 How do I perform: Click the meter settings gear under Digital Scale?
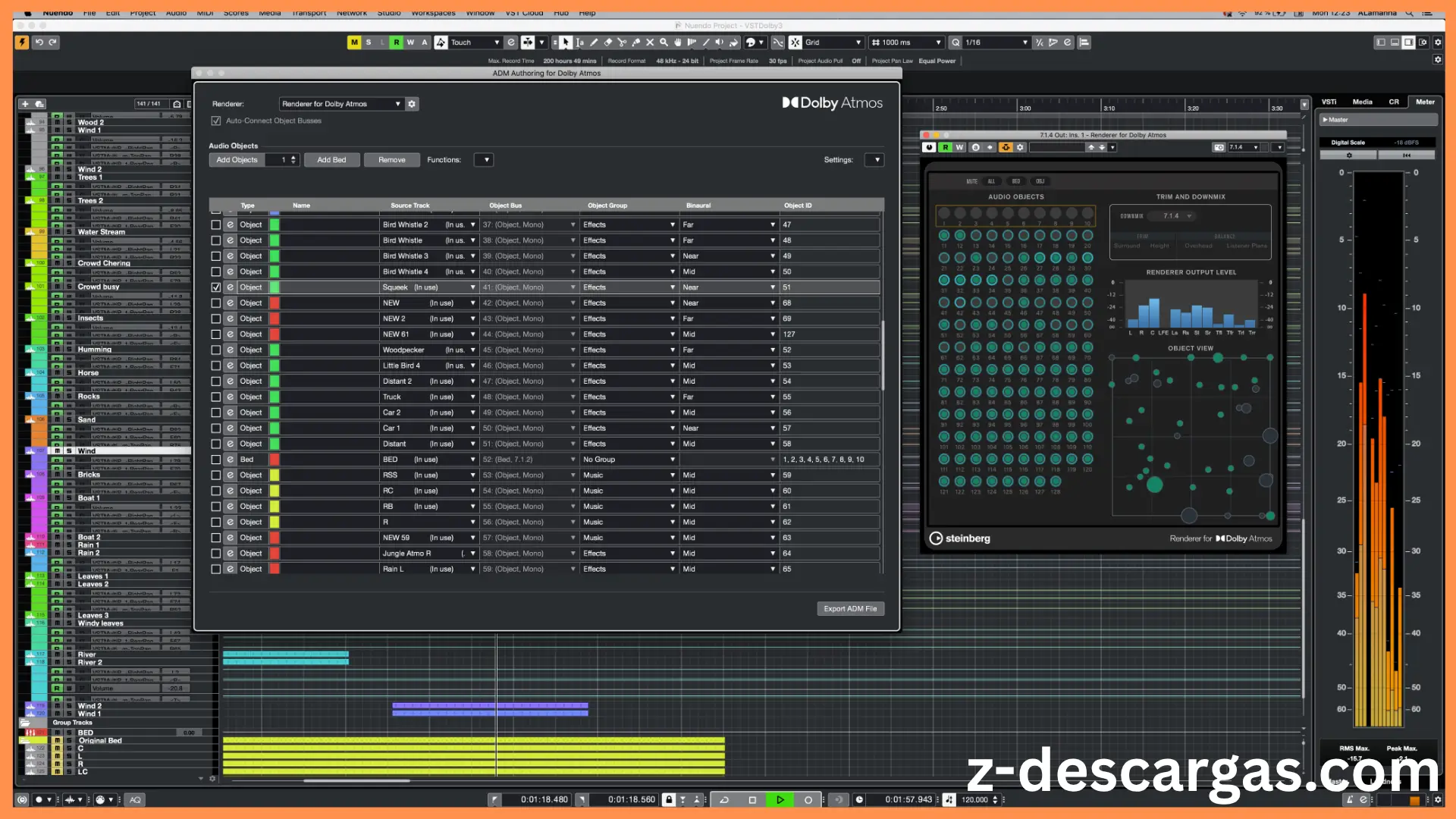(1349, 155)
